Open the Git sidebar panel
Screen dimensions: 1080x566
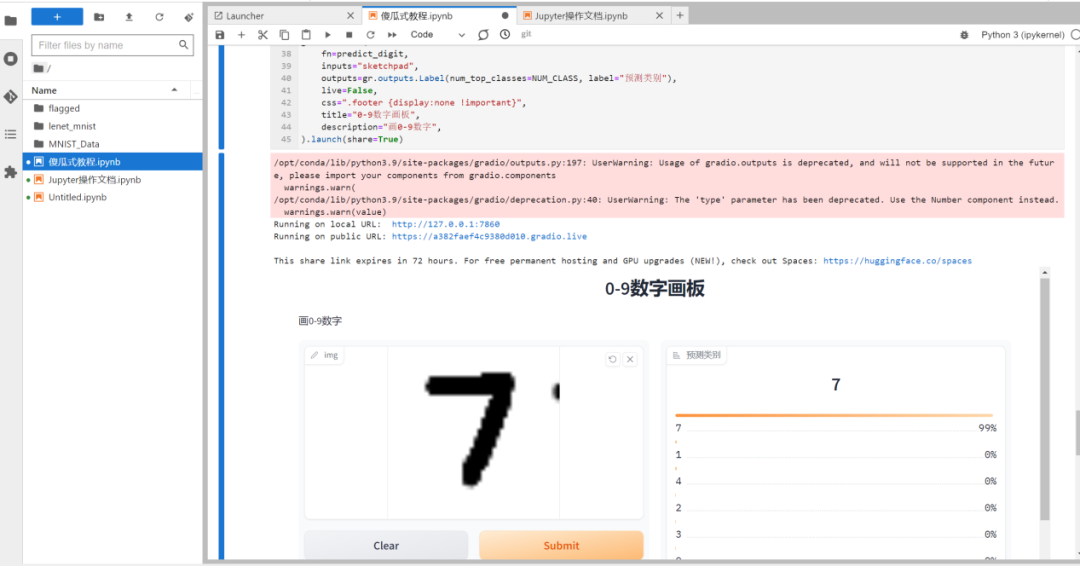[x=10, y=97]
